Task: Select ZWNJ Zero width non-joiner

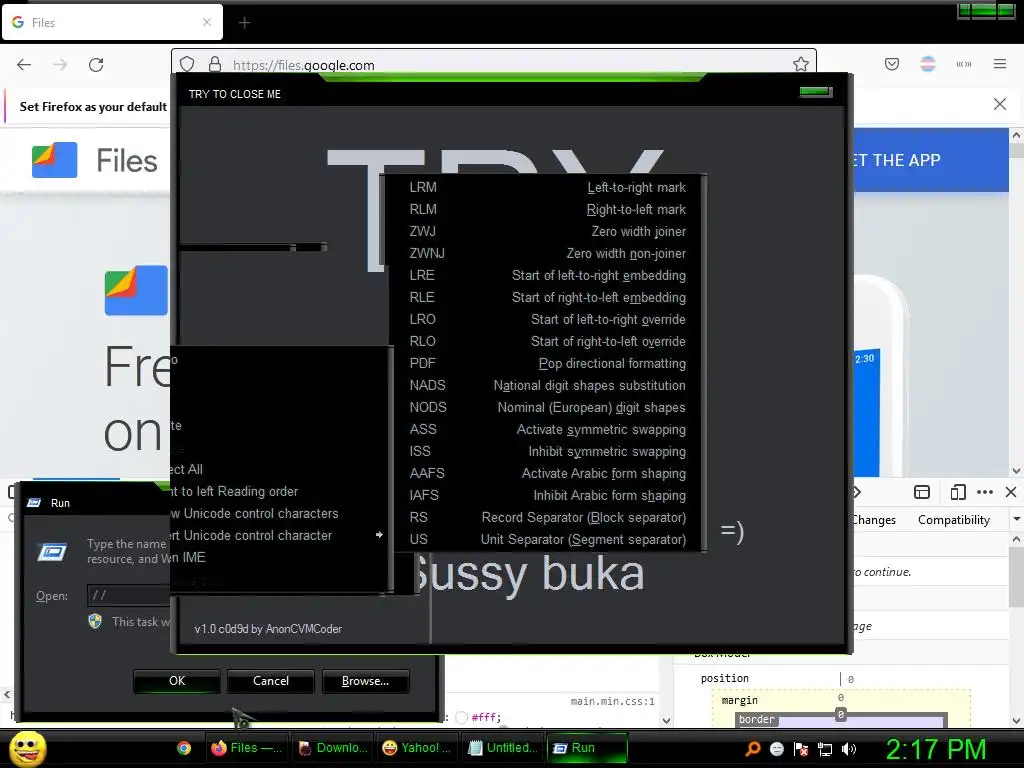Action: point(547,253)
